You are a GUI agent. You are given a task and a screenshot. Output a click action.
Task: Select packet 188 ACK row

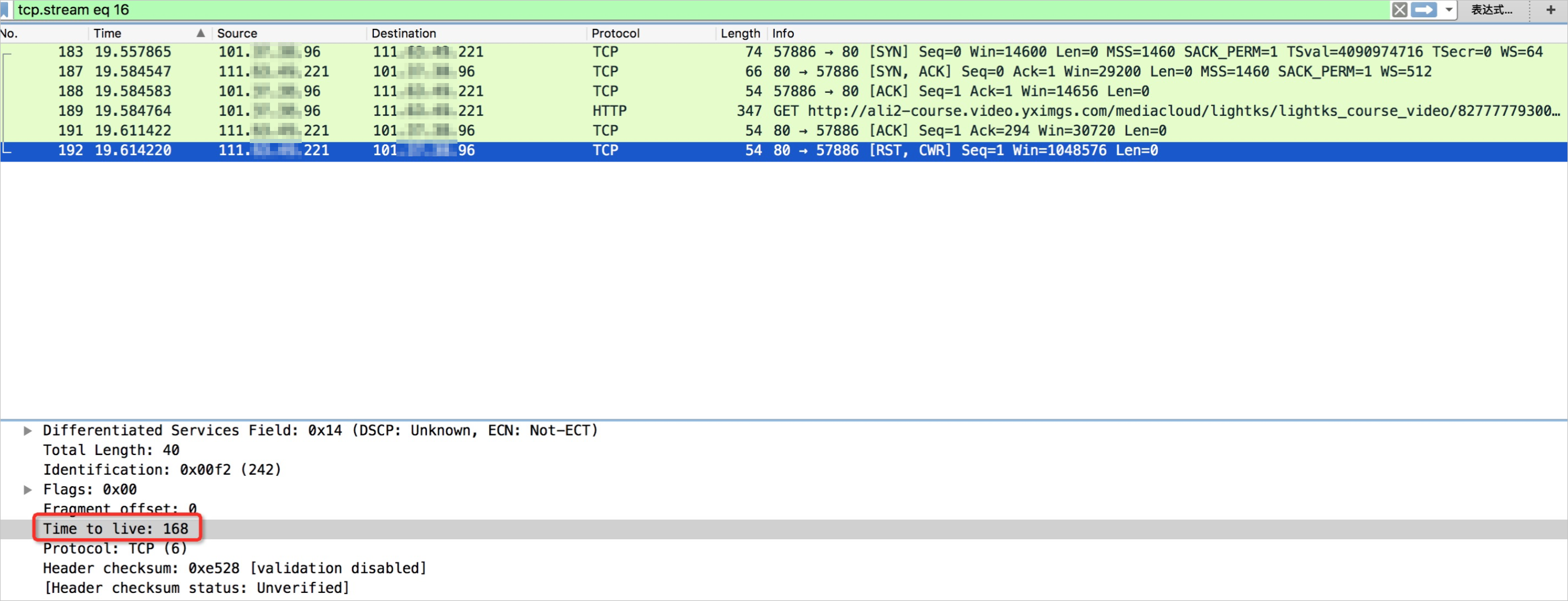[x=784, y=91]
